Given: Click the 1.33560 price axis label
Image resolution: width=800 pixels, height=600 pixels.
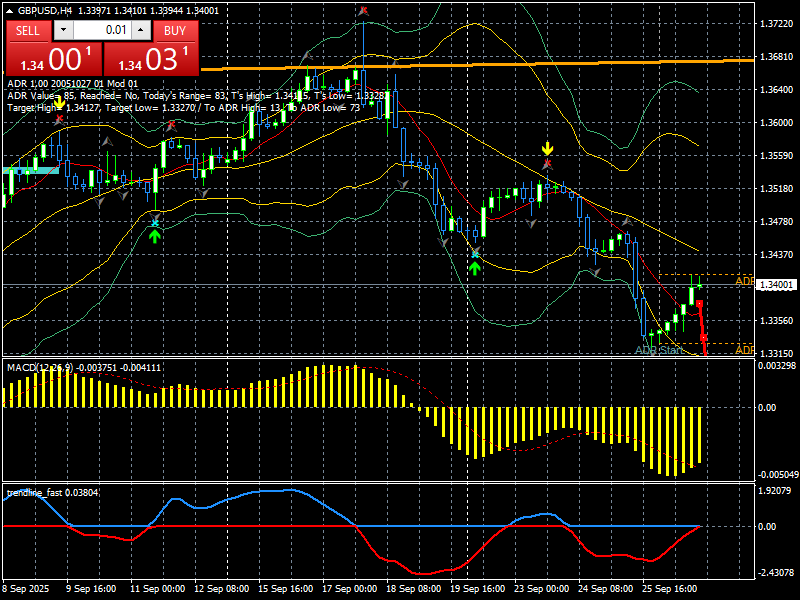Looking at the screenshot, I should [777, 320].
